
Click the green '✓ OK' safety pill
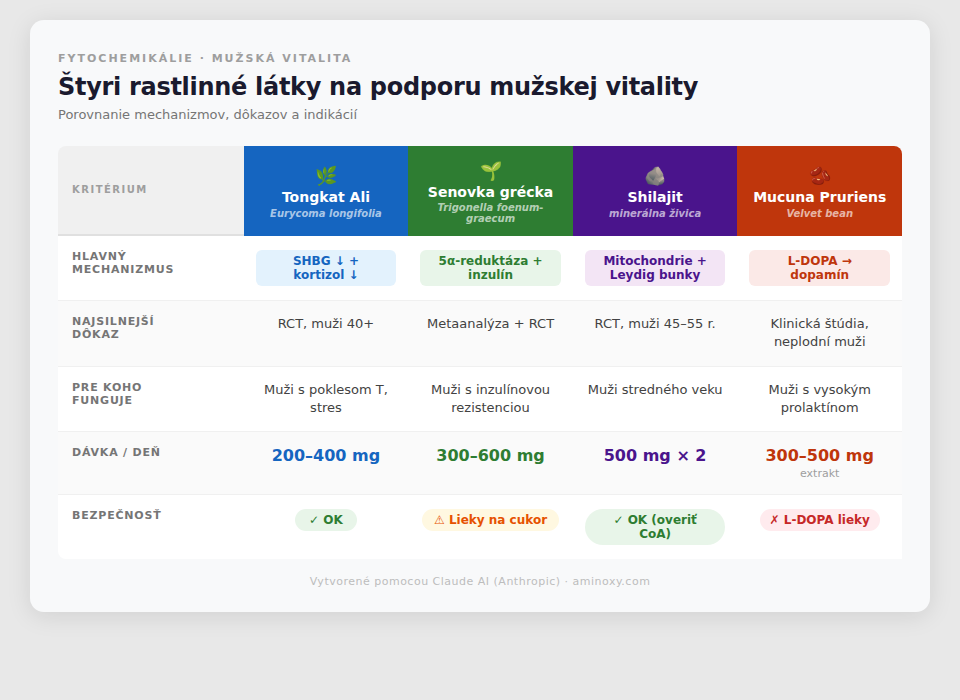pos(326,520)
